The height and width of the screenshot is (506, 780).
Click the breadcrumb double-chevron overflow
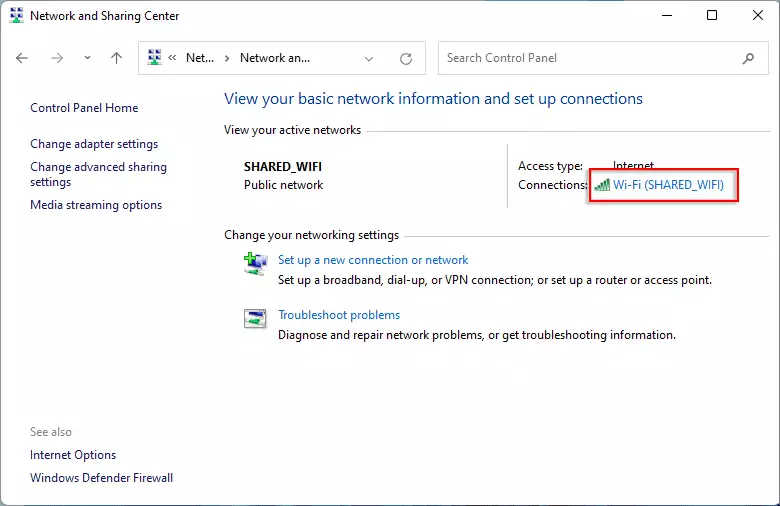(x=172, y=58)
